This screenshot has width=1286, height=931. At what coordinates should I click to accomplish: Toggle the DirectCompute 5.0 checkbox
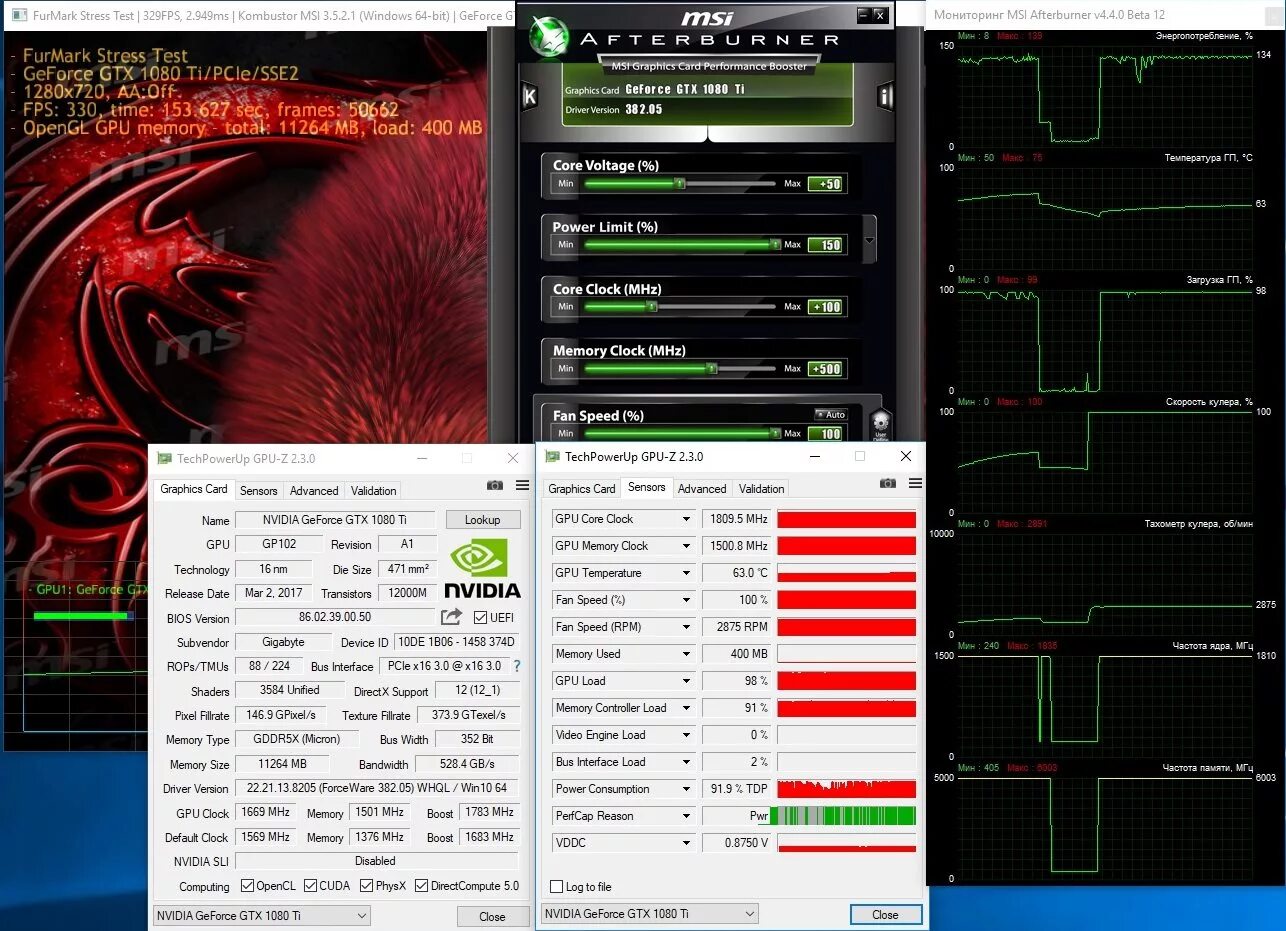[x=421, y=886]
